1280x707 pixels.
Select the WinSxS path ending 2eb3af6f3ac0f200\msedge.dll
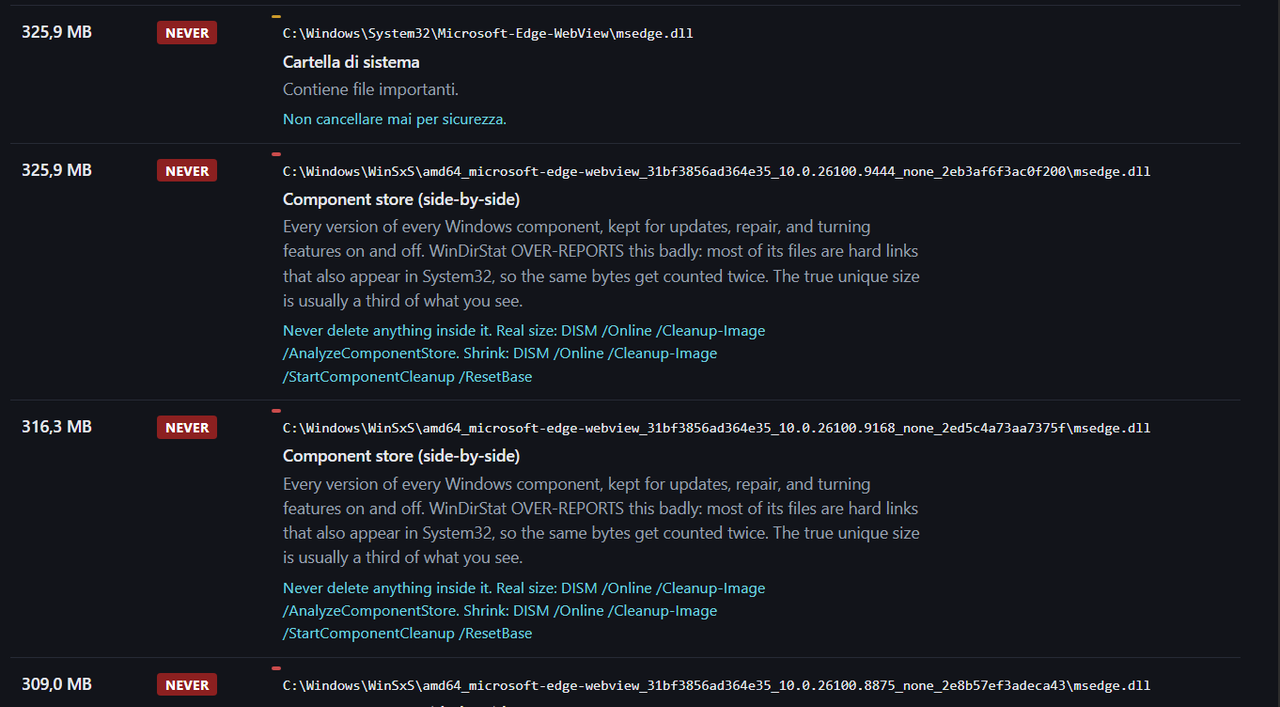(717, 171)
